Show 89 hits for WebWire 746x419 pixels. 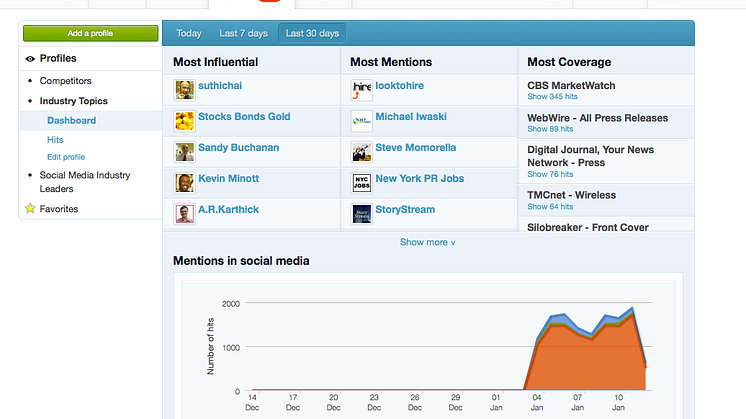[550, 129]
